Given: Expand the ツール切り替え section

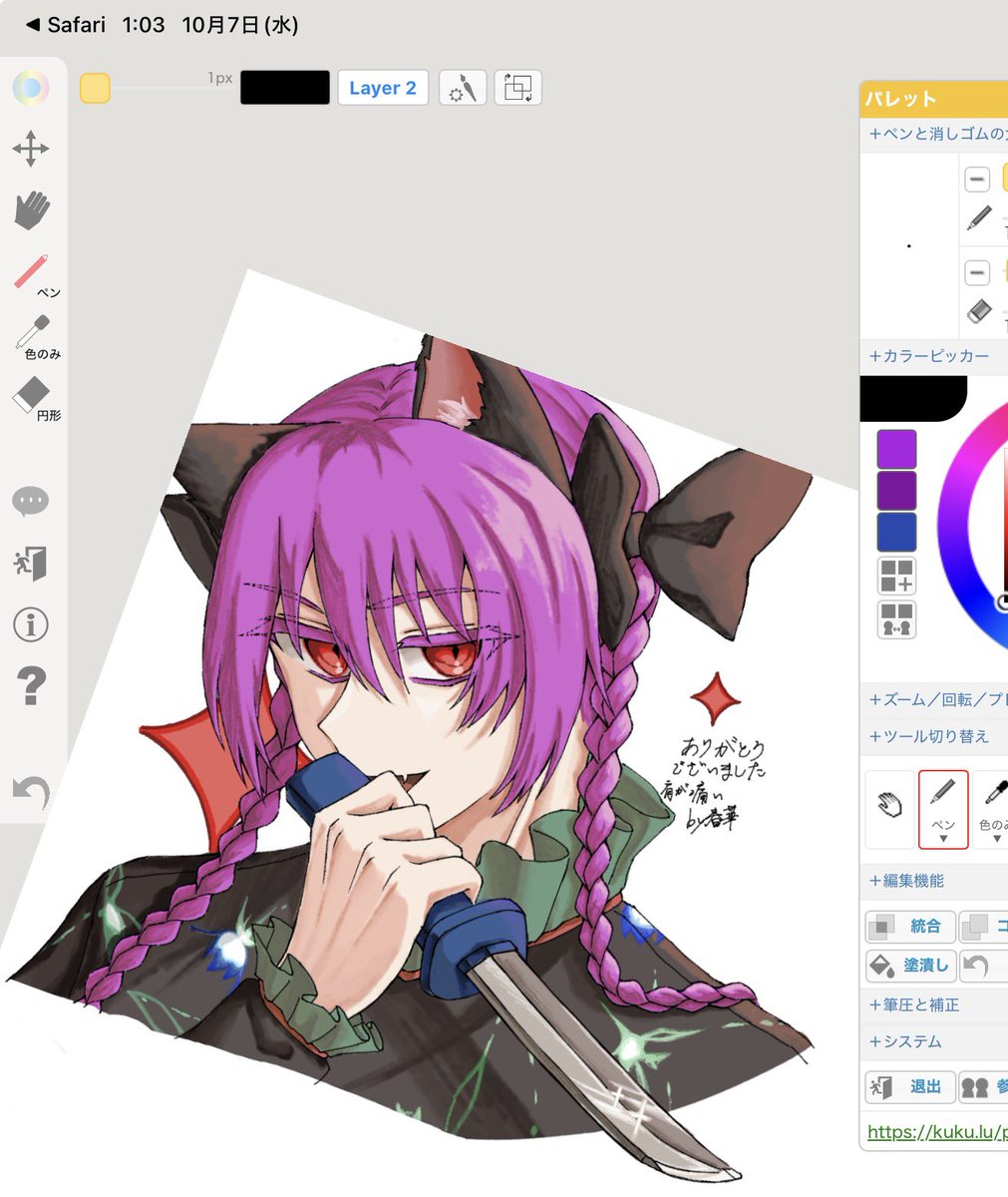Looking at the screenshot, I should tap(929, 736).
